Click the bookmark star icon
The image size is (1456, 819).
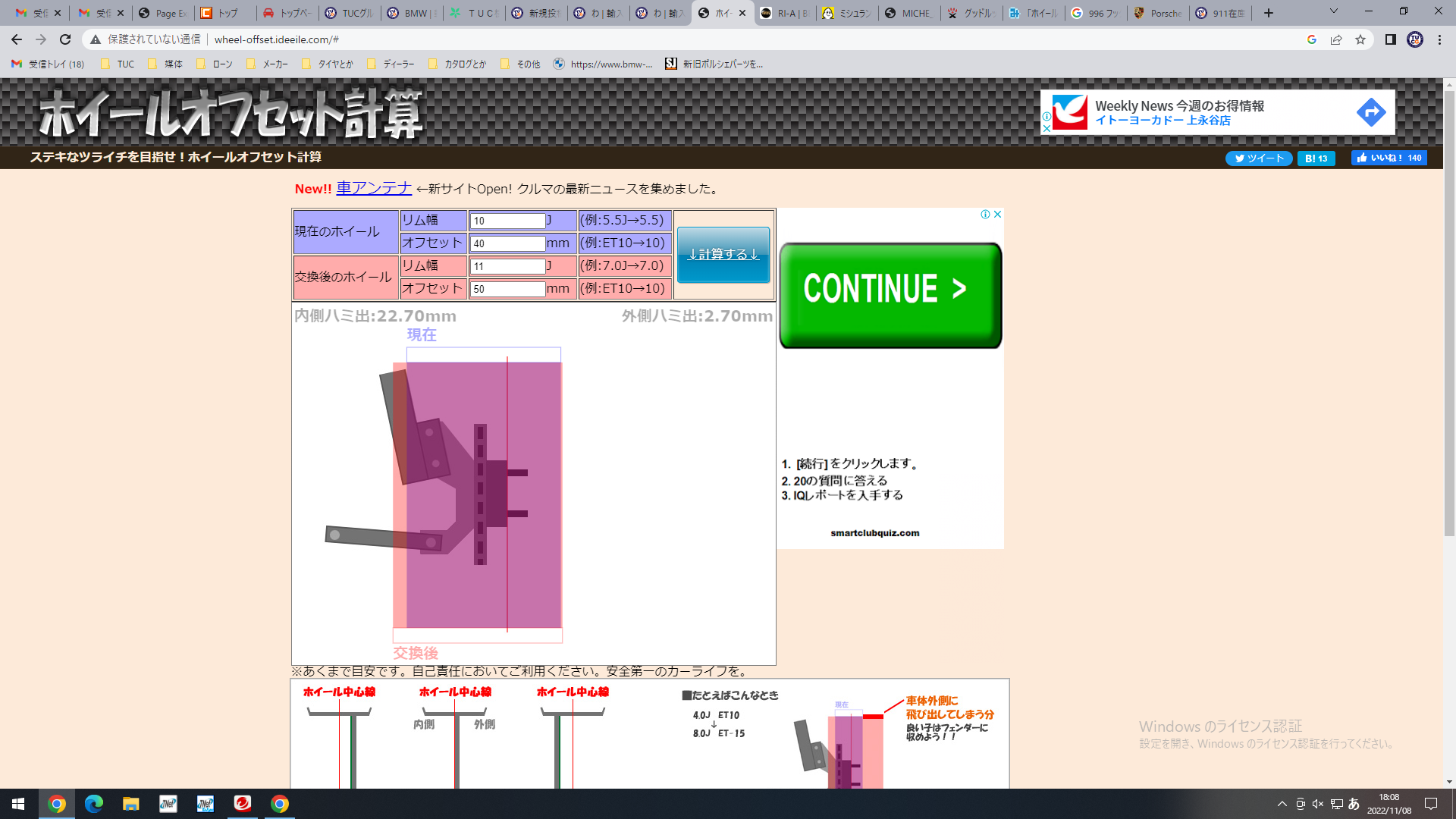pos(1360,39)
